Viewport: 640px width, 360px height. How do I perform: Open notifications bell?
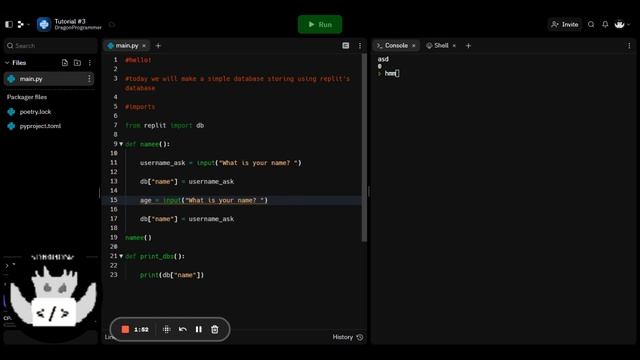pyautogui.click(x=605, y=24)
